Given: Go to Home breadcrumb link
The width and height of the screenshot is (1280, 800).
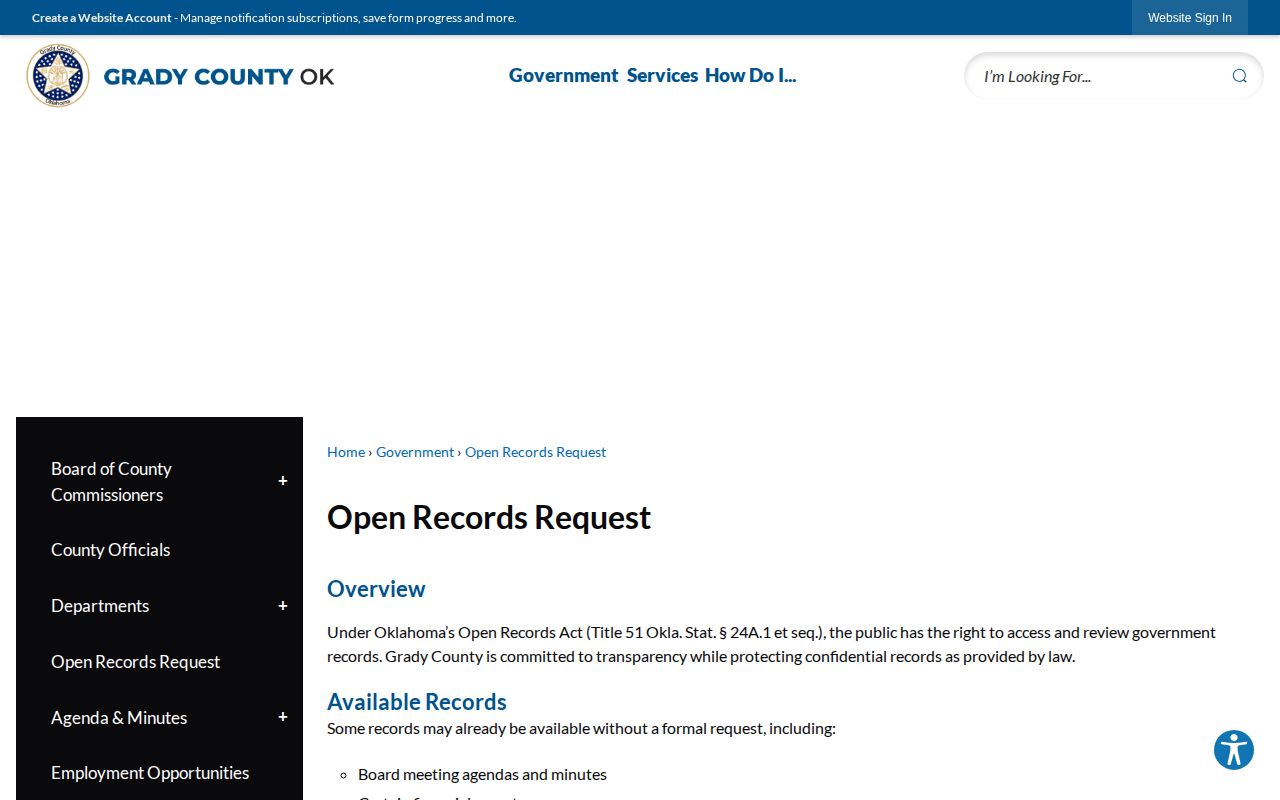Looking at the screenshot, I should [346, 452].
